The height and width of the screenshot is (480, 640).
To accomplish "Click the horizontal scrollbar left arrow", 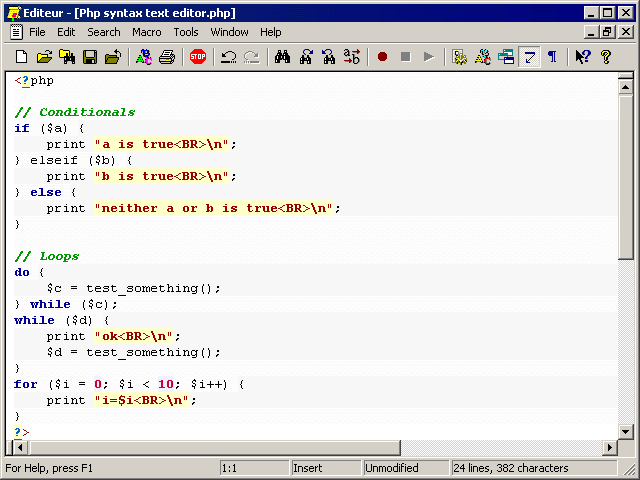I will [20, 447].
